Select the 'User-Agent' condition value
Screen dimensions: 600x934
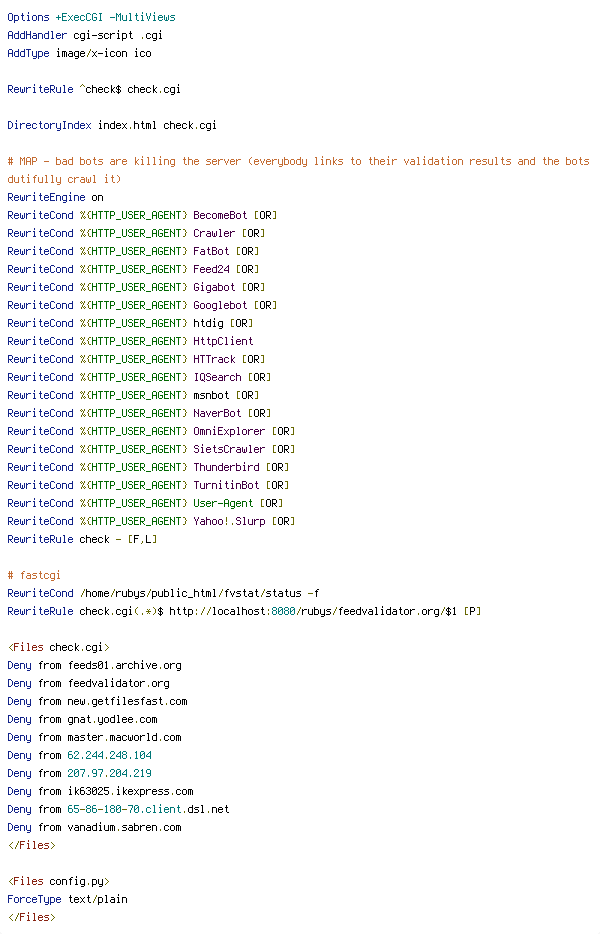click(223, 503)
